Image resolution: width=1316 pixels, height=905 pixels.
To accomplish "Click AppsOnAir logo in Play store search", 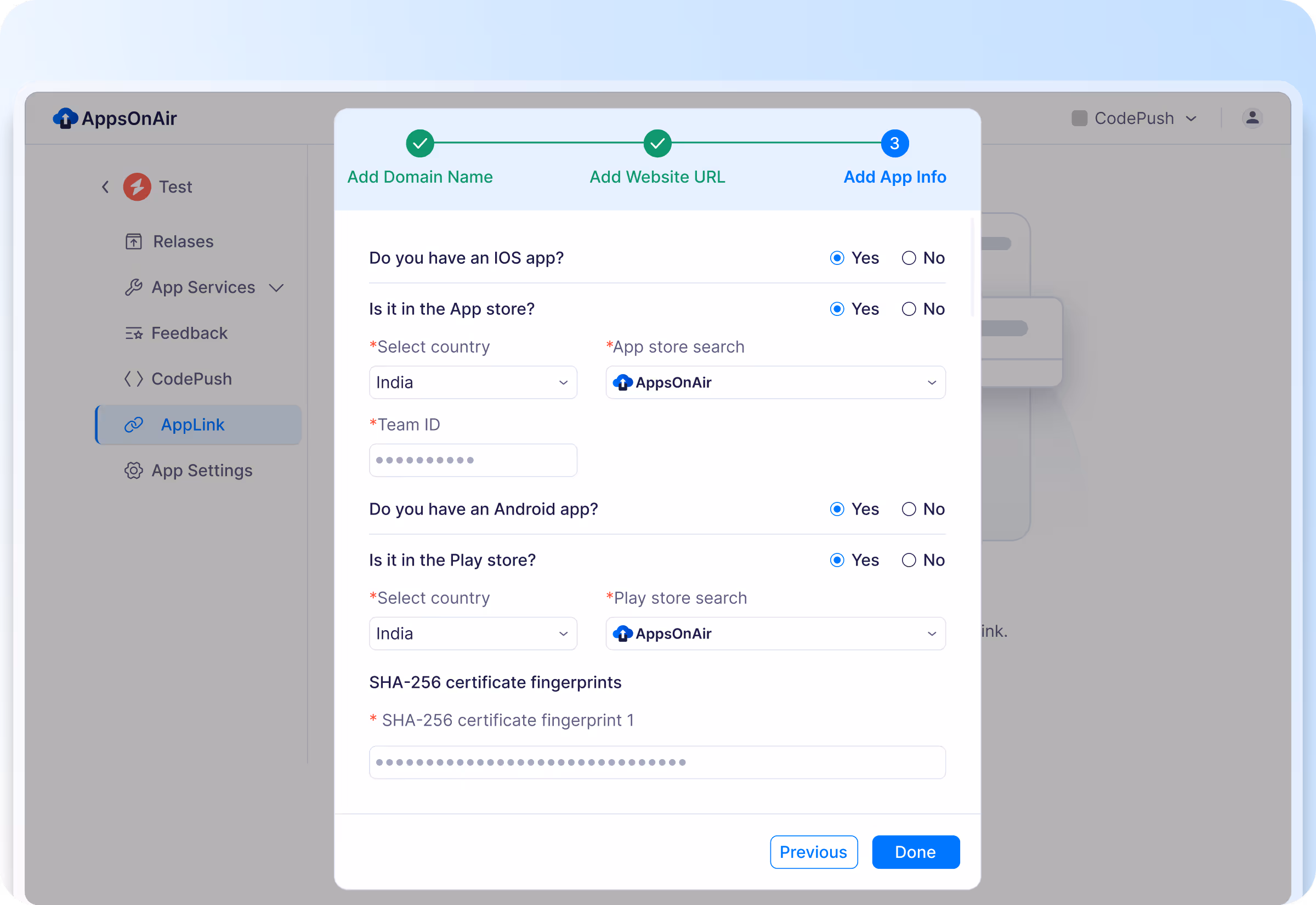I will coord(622,634).
